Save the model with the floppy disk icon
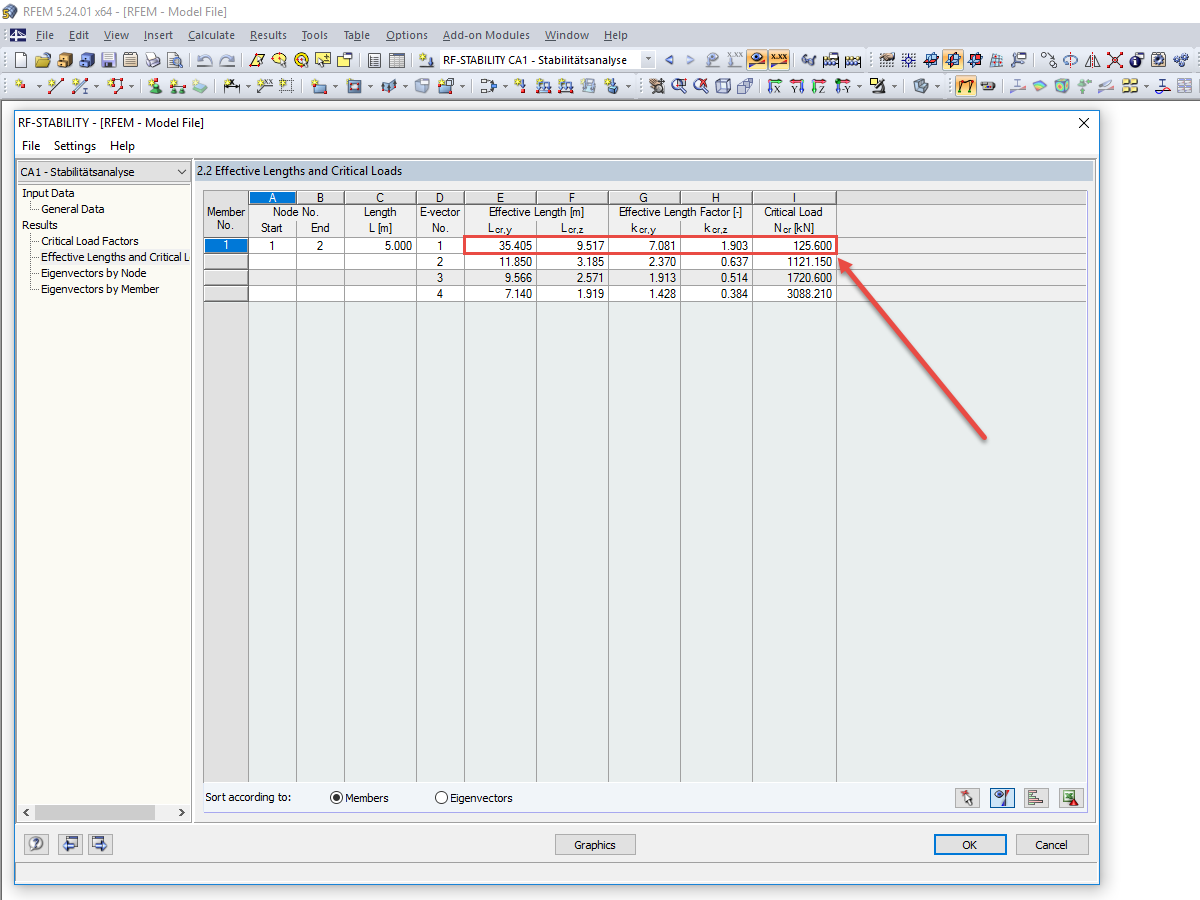1200x900 pixels. click(x=109, y=60)
